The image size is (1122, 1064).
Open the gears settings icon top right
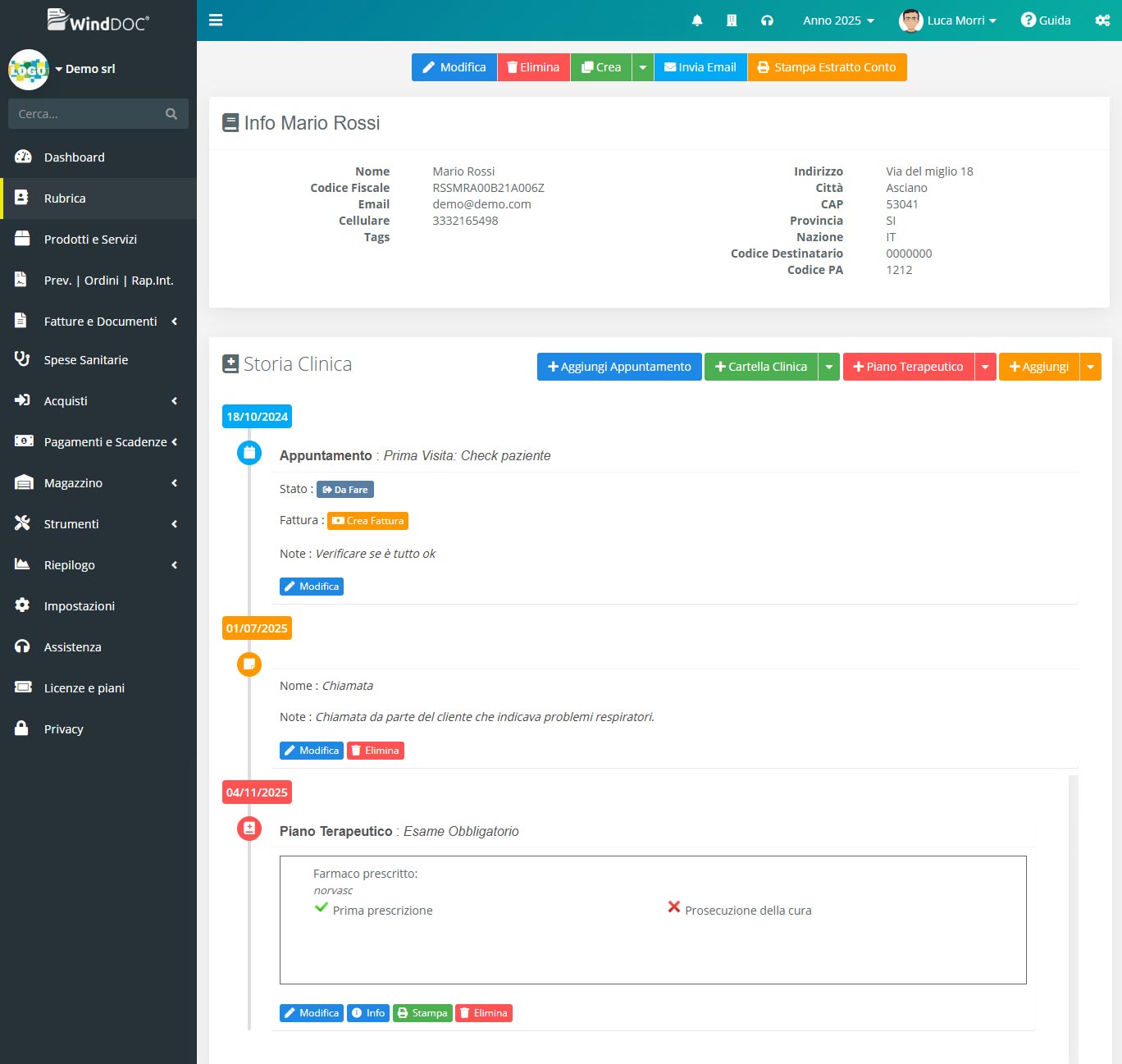coord(1102,21)
